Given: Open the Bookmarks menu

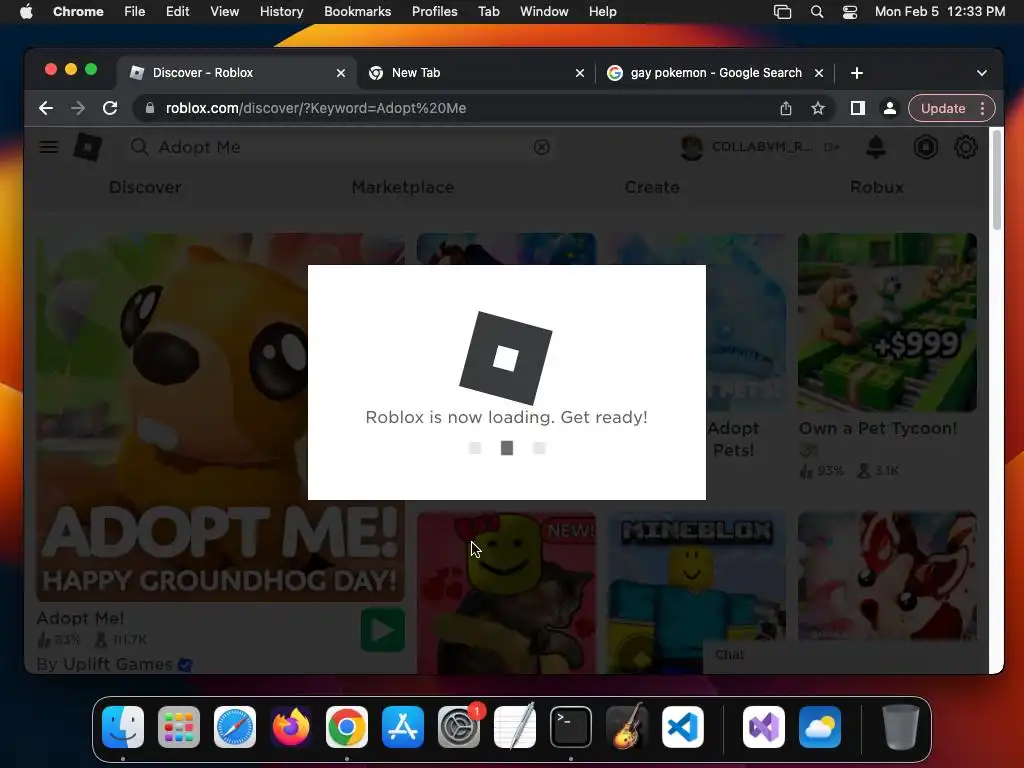Looking at the screenshot, I should click(x=357, y=12).
